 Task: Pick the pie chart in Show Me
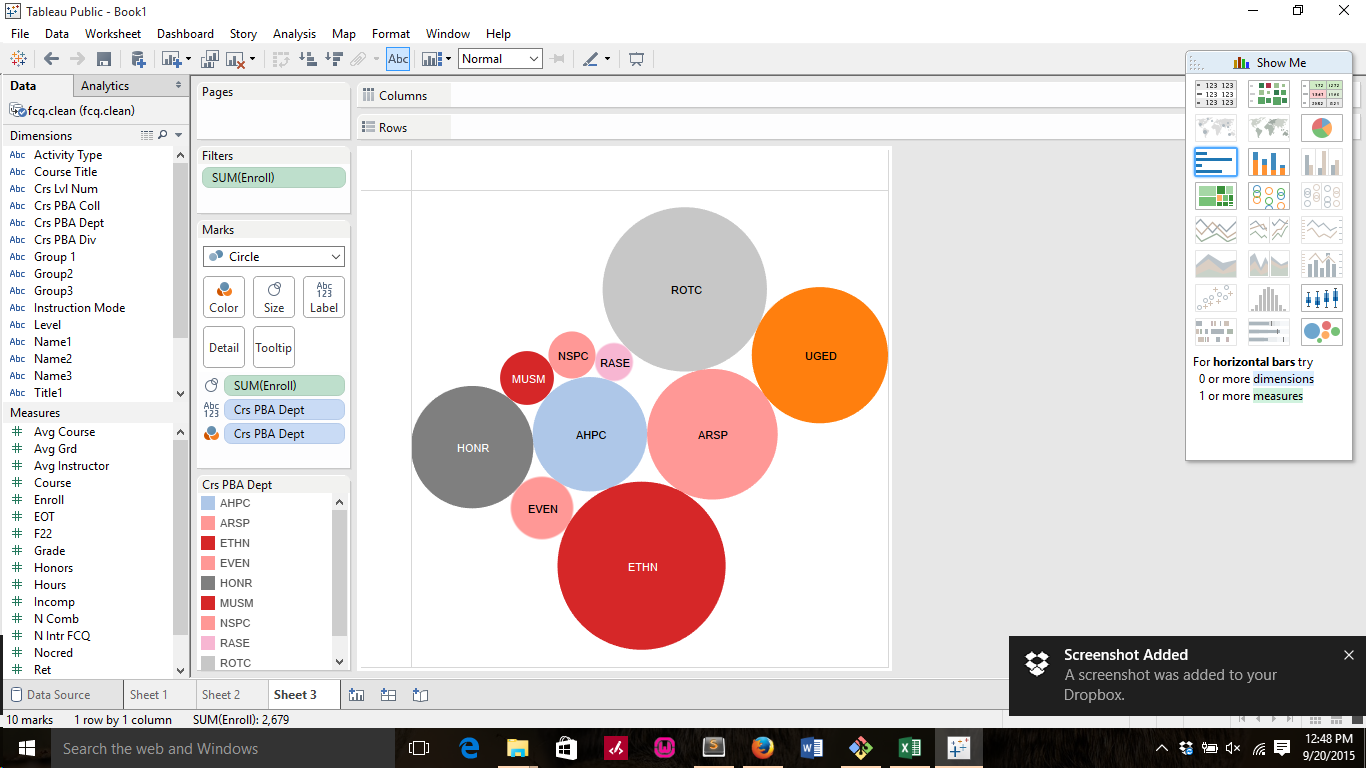[x=1322, y=128]
